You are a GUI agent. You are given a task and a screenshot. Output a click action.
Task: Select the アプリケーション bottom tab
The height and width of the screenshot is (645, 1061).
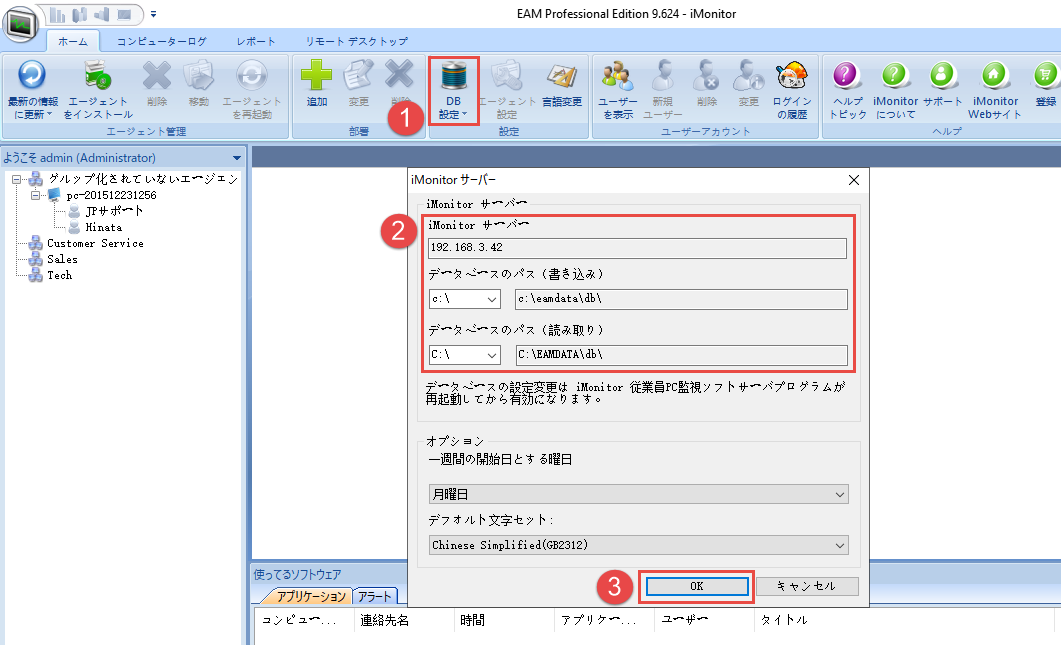point(310,596)
